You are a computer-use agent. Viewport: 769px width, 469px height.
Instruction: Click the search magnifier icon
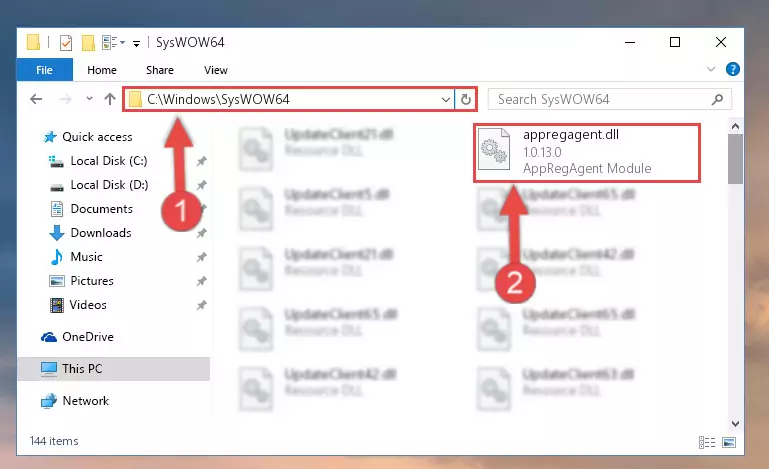[x=717, y=100]
